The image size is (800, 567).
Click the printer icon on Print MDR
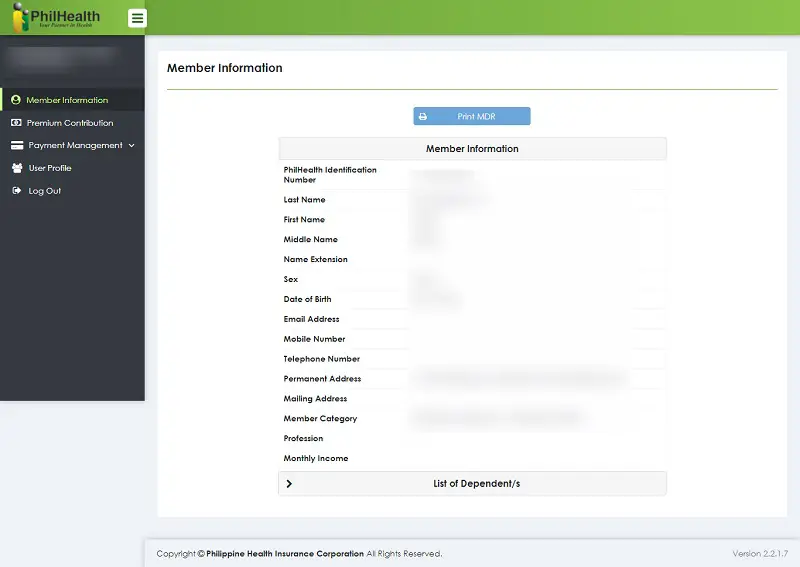pos(423,116)
